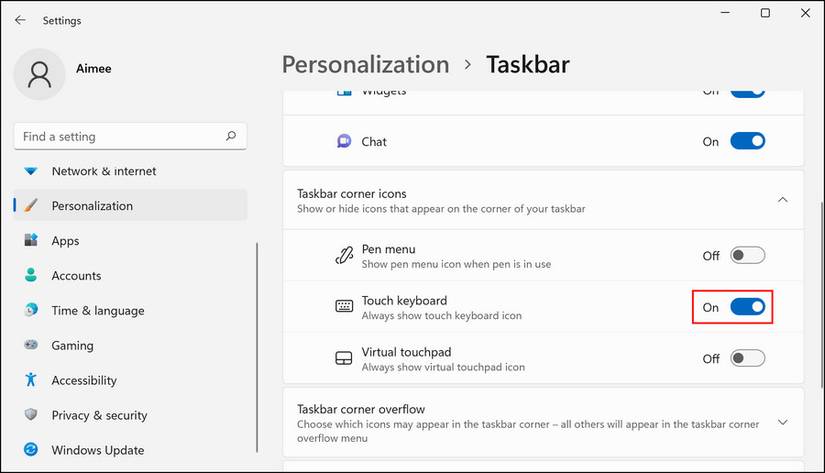Click the Taskbar corner overflow heading
The image size is (825, 473).
(x=361, y=409)
